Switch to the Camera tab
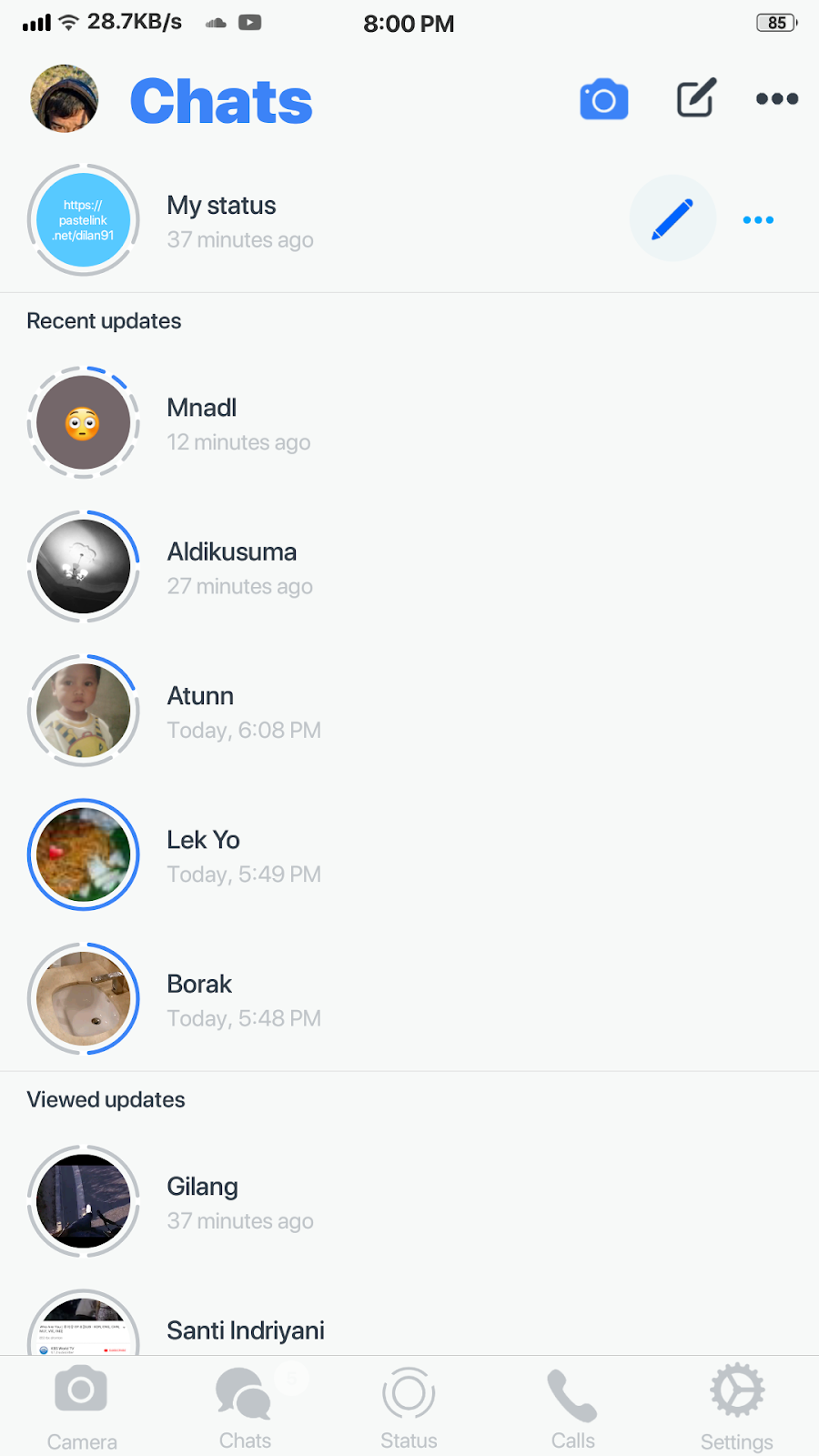The image size is (819, 1456). tap(82, 1407)
